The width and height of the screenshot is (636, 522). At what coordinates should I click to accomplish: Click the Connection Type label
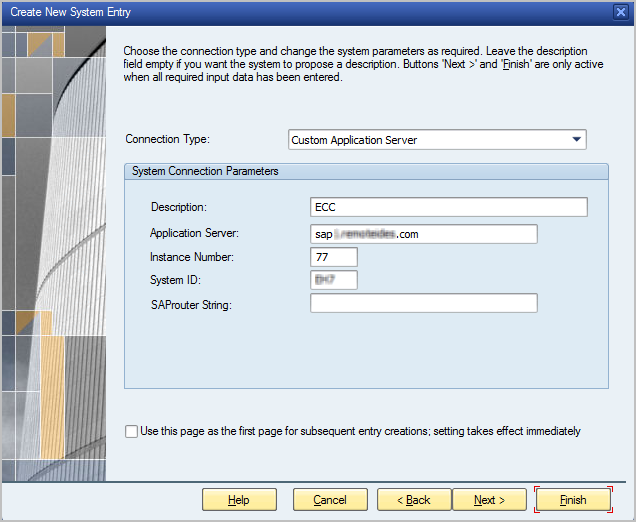[x=167, y=140]
